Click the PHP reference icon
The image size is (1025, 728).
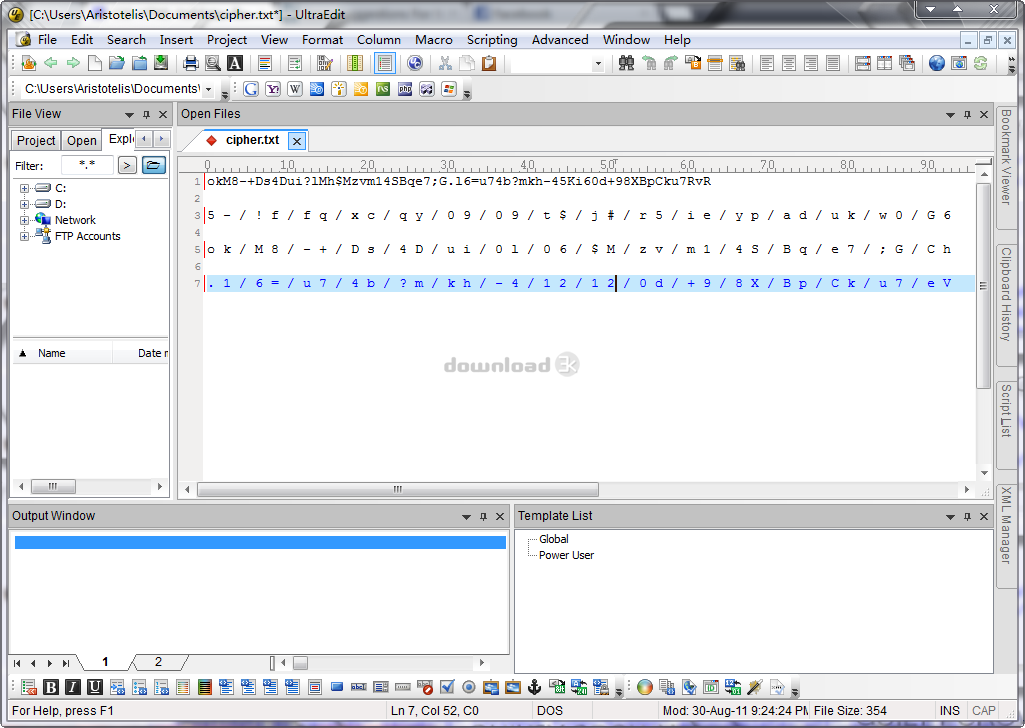(x=405, y=89)
